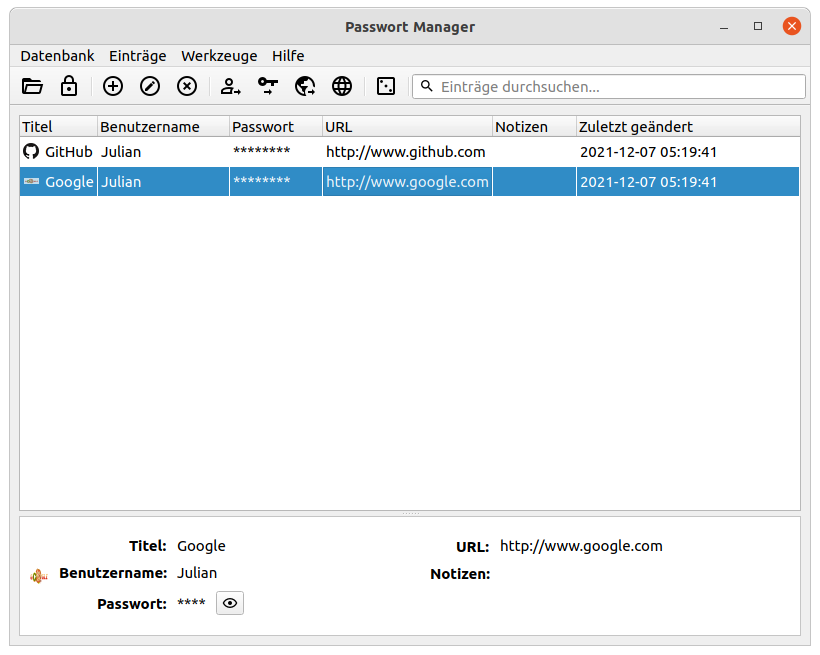
Task: Add new entry with plus icon
Action: click(x=112, y=86)
